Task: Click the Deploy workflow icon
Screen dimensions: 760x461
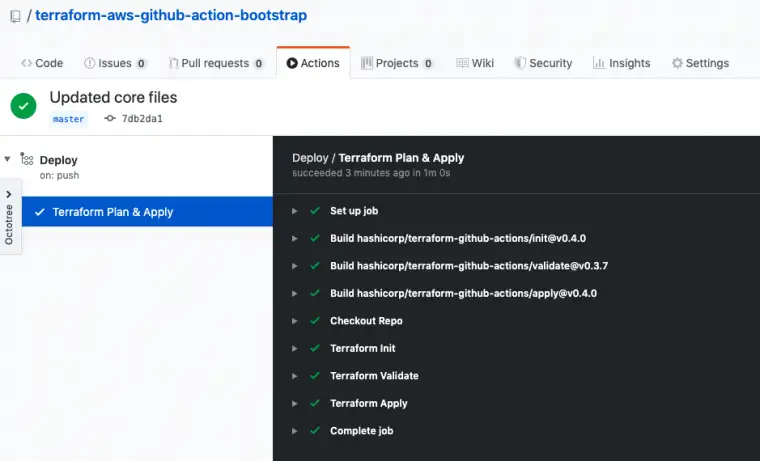Action: (x=27, y=159)
